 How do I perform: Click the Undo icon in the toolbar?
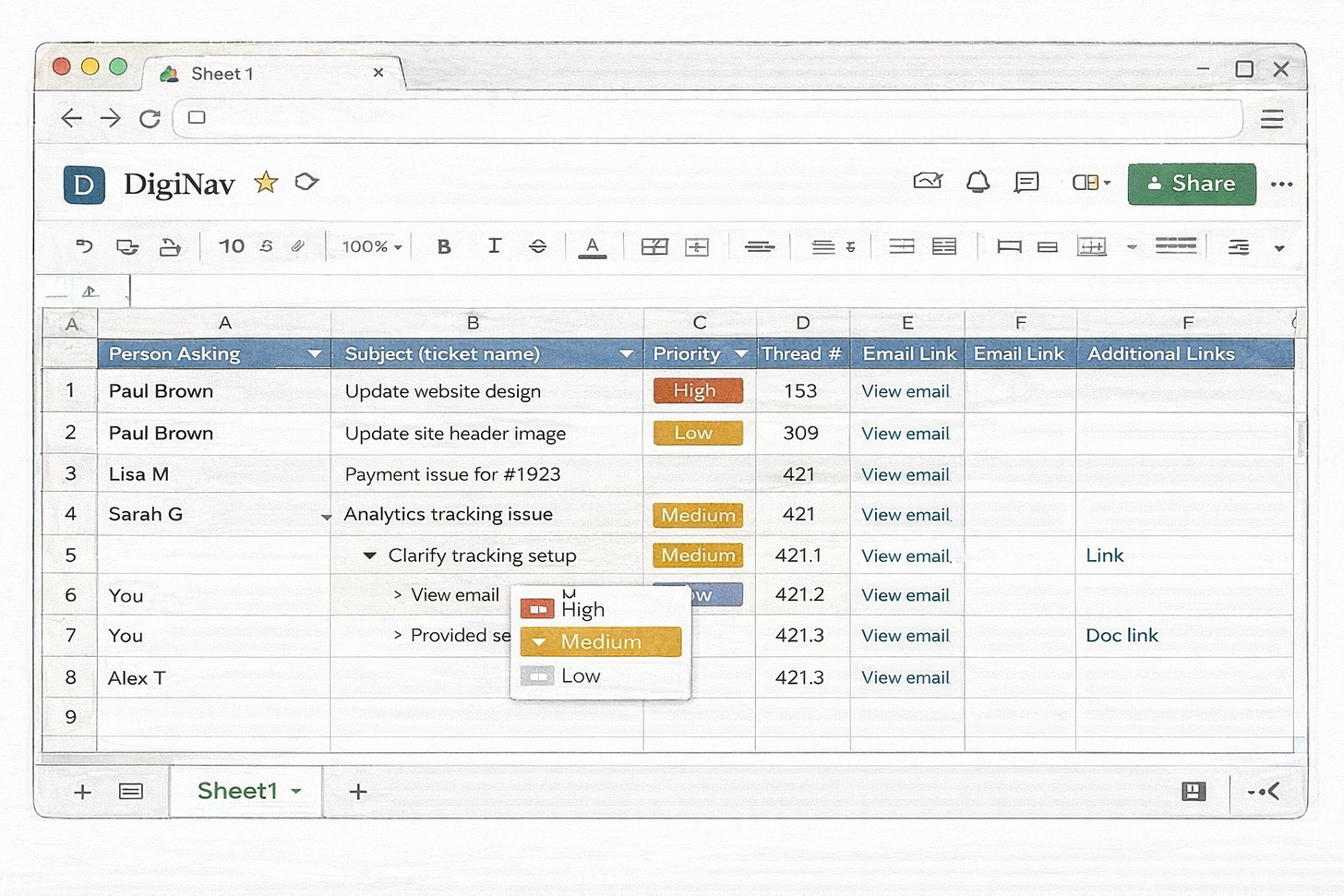(x=84, y=246)
